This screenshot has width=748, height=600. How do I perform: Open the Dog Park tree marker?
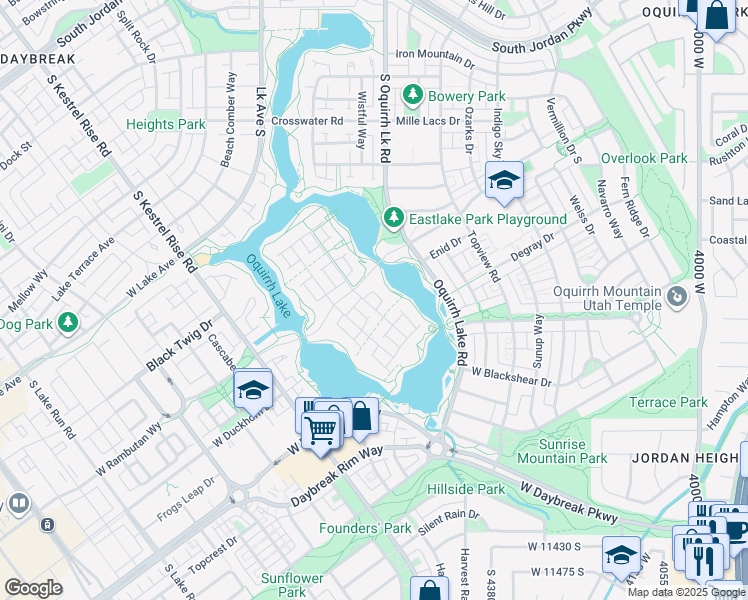pyautogui.click(x=68, y=323)
